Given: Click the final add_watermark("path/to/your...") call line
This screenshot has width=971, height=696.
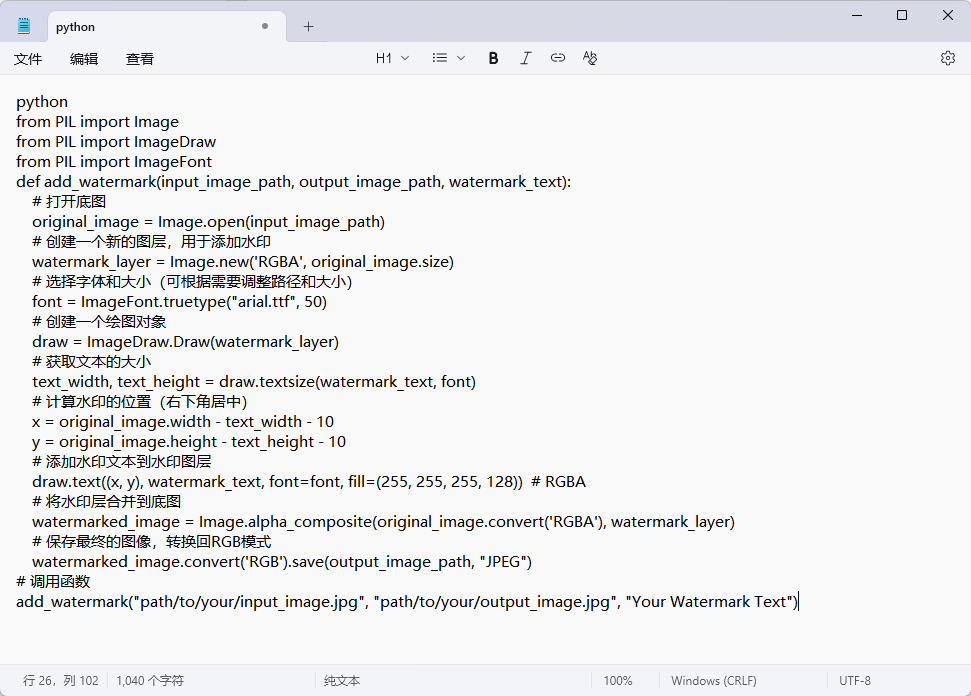Looking at the screenshot, I should (x=407, y=602).
